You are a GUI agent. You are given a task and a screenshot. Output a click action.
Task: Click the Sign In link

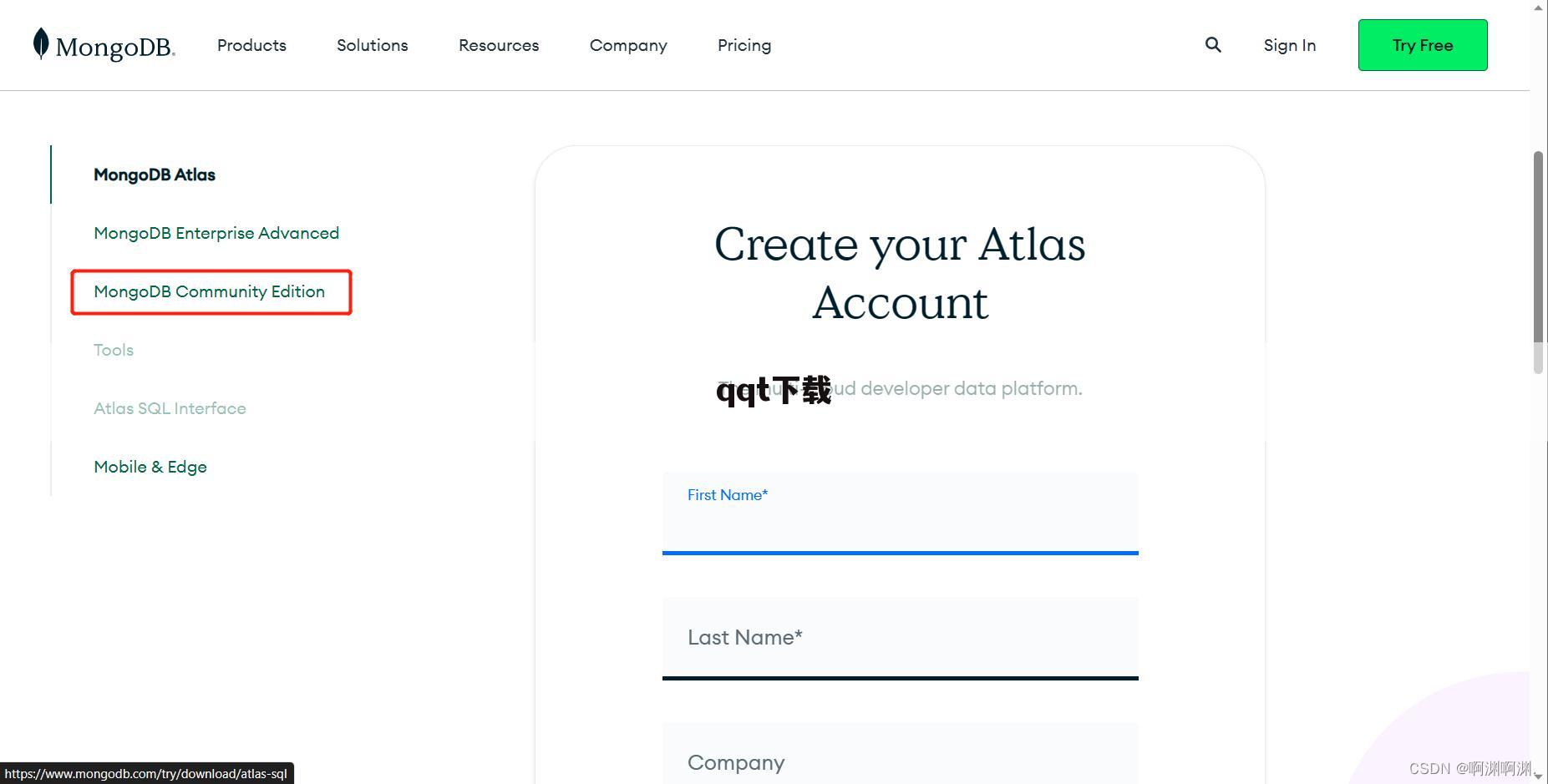[1290, 45]
